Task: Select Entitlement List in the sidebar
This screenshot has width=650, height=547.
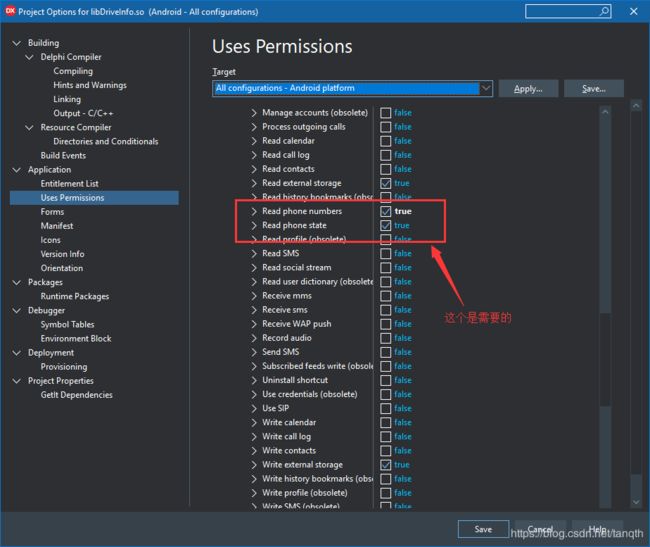Action: pyautogui.click(x=69, y=184)
